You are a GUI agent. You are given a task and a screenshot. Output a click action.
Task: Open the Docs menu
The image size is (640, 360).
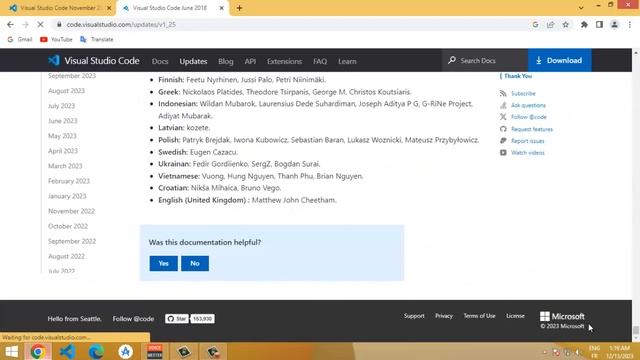tap(160, 61)
